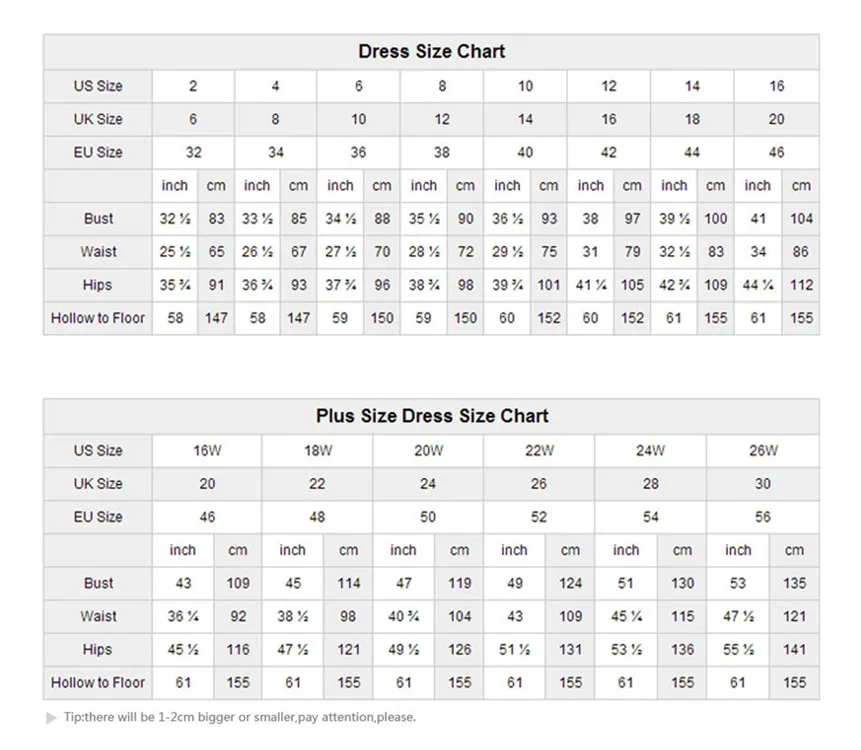The width and height of the screenshot is (861, 750).
Task: Click the tip text about 1-2cm difference
Action: (240, 717)
